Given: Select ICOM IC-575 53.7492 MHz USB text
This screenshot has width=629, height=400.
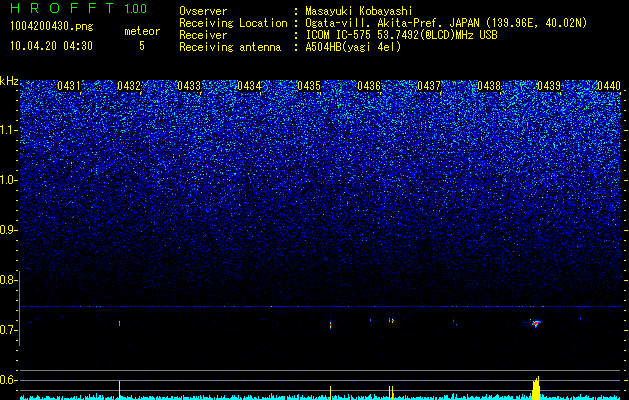Looking at the screenshot, I should (402, 35).
